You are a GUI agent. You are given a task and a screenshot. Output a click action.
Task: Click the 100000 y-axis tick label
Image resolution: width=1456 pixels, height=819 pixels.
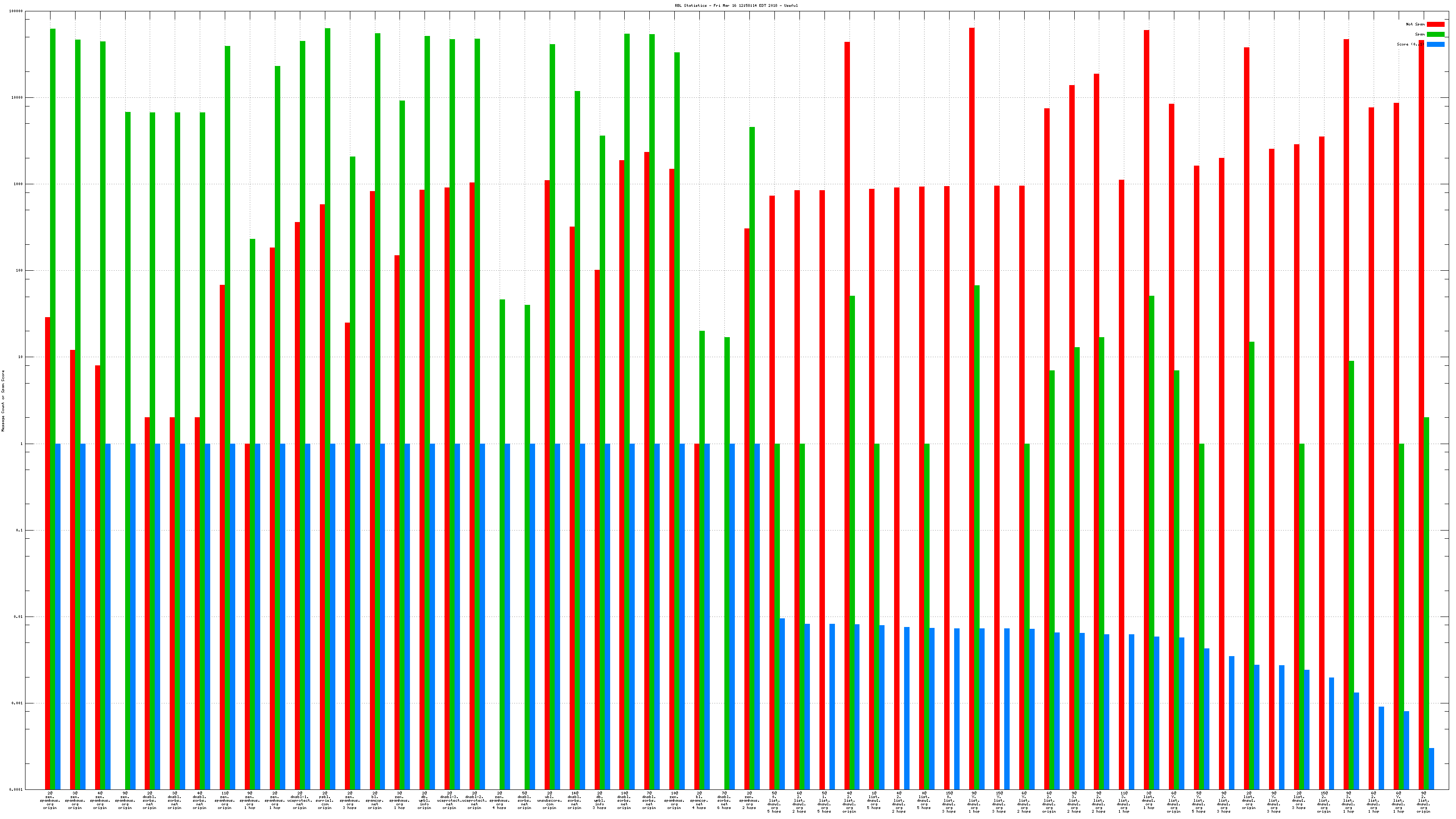click(16, 11)
